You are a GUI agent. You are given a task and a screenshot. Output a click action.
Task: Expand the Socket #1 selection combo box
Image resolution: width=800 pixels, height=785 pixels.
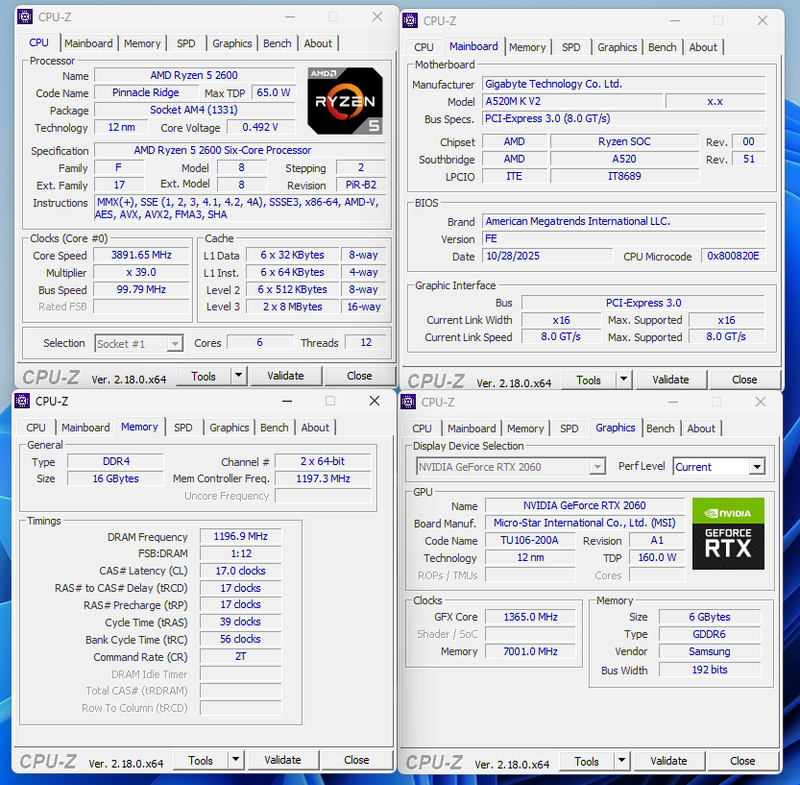coord(175,343)
